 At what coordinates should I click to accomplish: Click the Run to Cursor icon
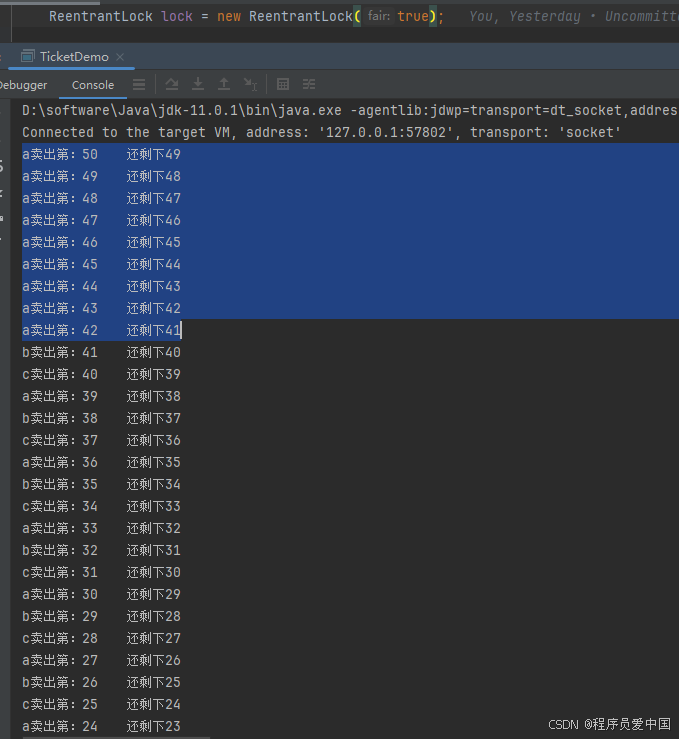[250, 84]
